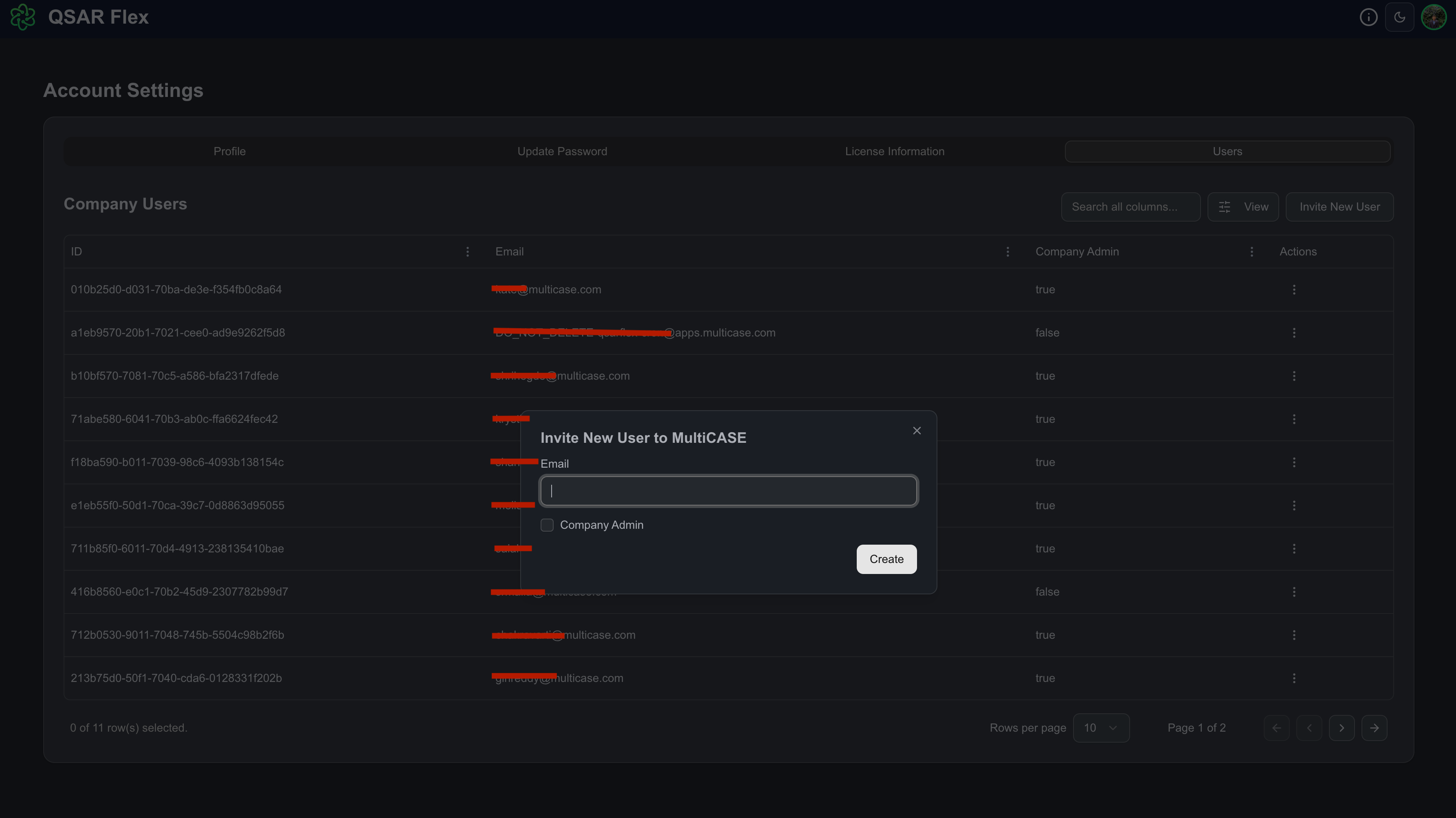Image resolution: width=1456 pixels, height=818 pixels.
Task: Focus the Email input field
Action: click(728, 491)
